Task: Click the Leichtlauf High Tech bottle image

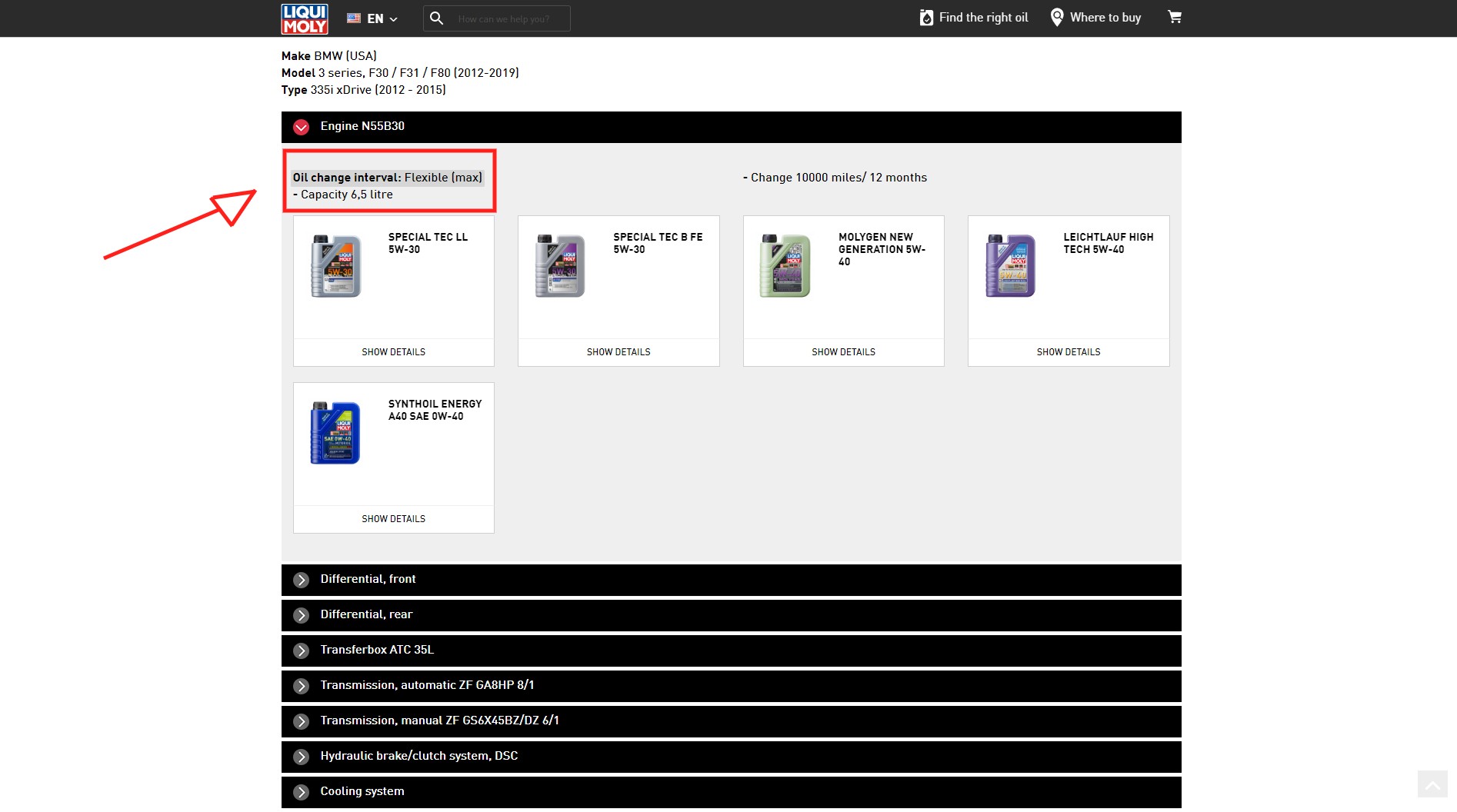Action: click(1010, 266)
